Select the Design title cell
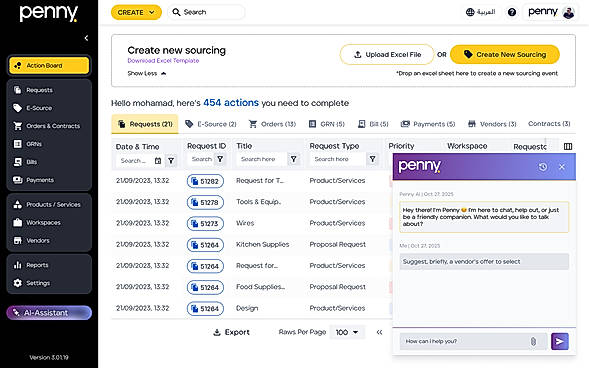 pos(247,308)
